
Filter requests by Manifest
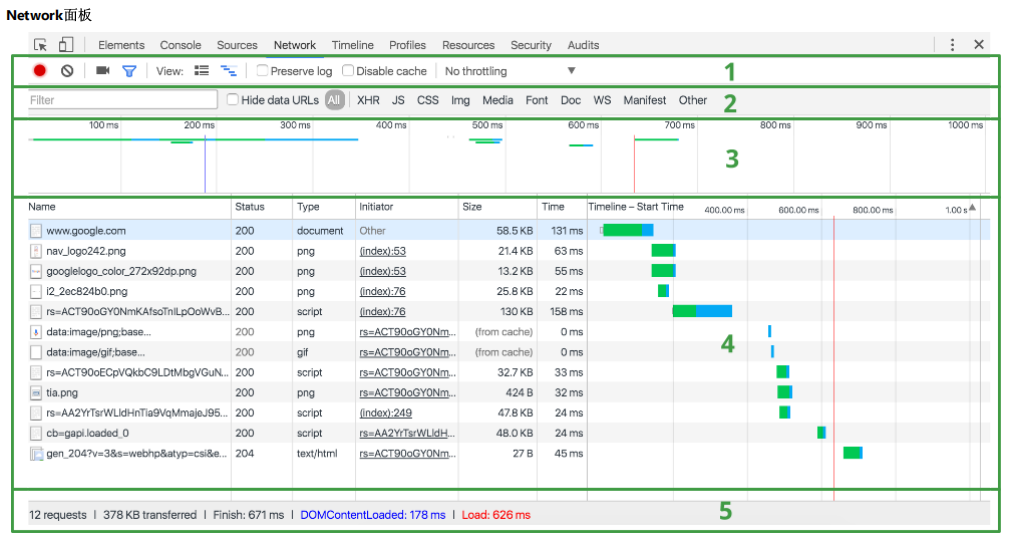(645, 100)
